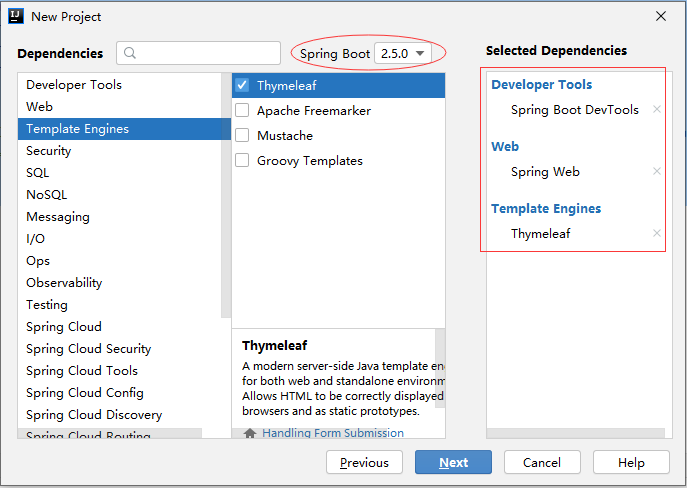Select the SQL category
This screenshot has width=687, height=488.
click(119, 173)
